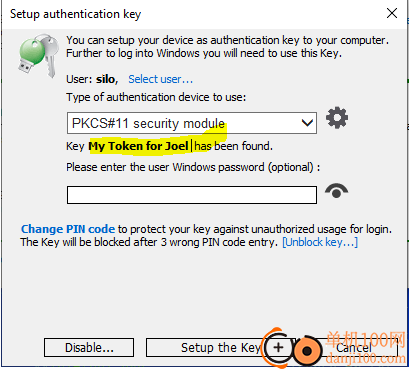Screen dimensions: 409x369
Task: Cancel the authentication key setup
Action: (x=353, y=348)
